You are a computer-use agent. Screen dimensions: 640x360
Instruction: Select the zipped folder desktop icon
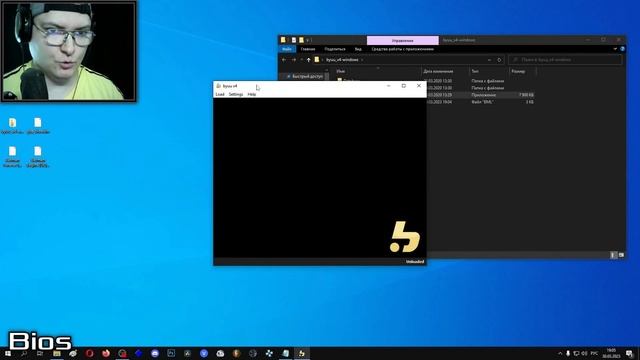pyautogui.click(x=13, y=126)
